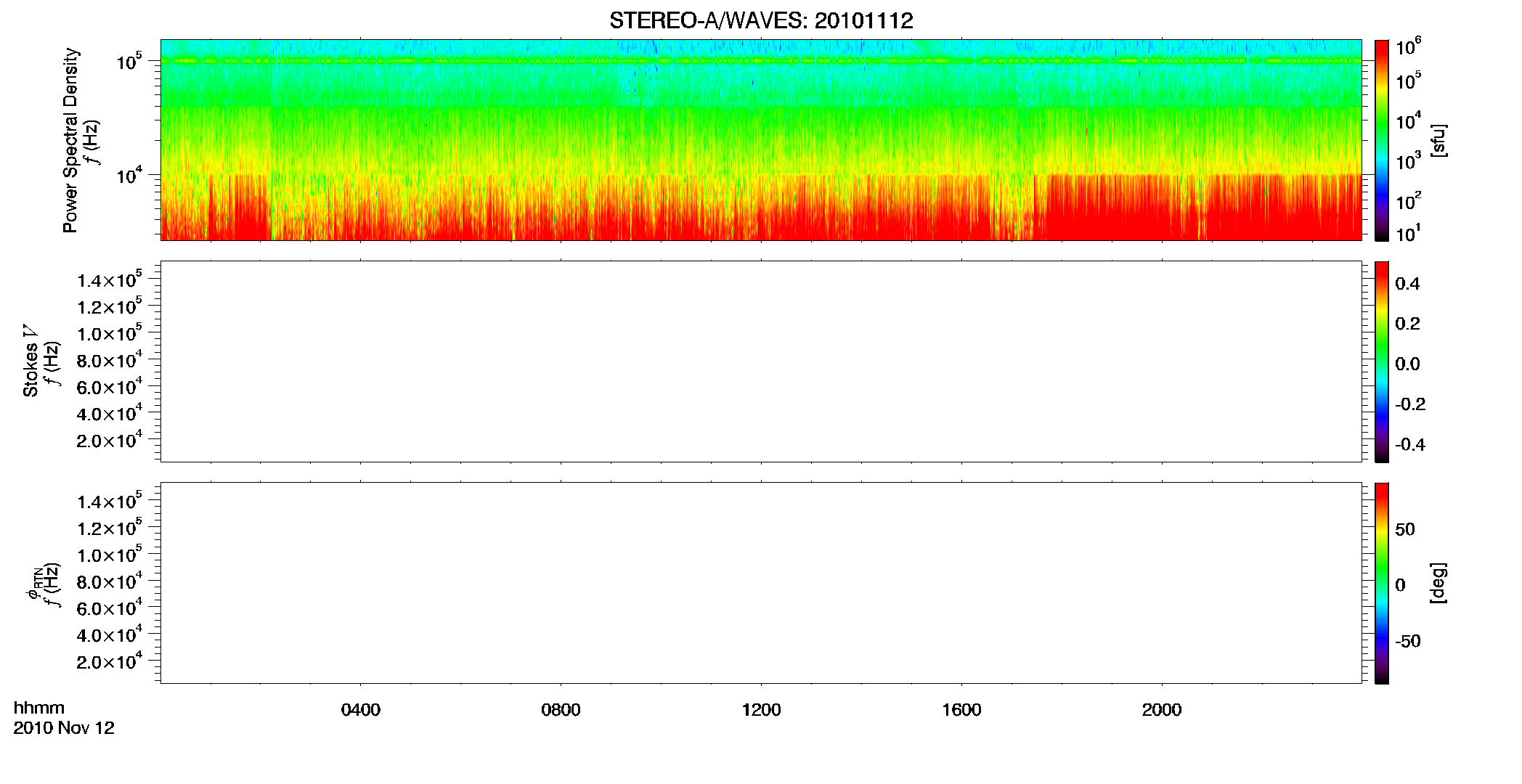This screenshot has height=784, width=1522.
Task: Click the [deg] unit label
Action: 1438,583
